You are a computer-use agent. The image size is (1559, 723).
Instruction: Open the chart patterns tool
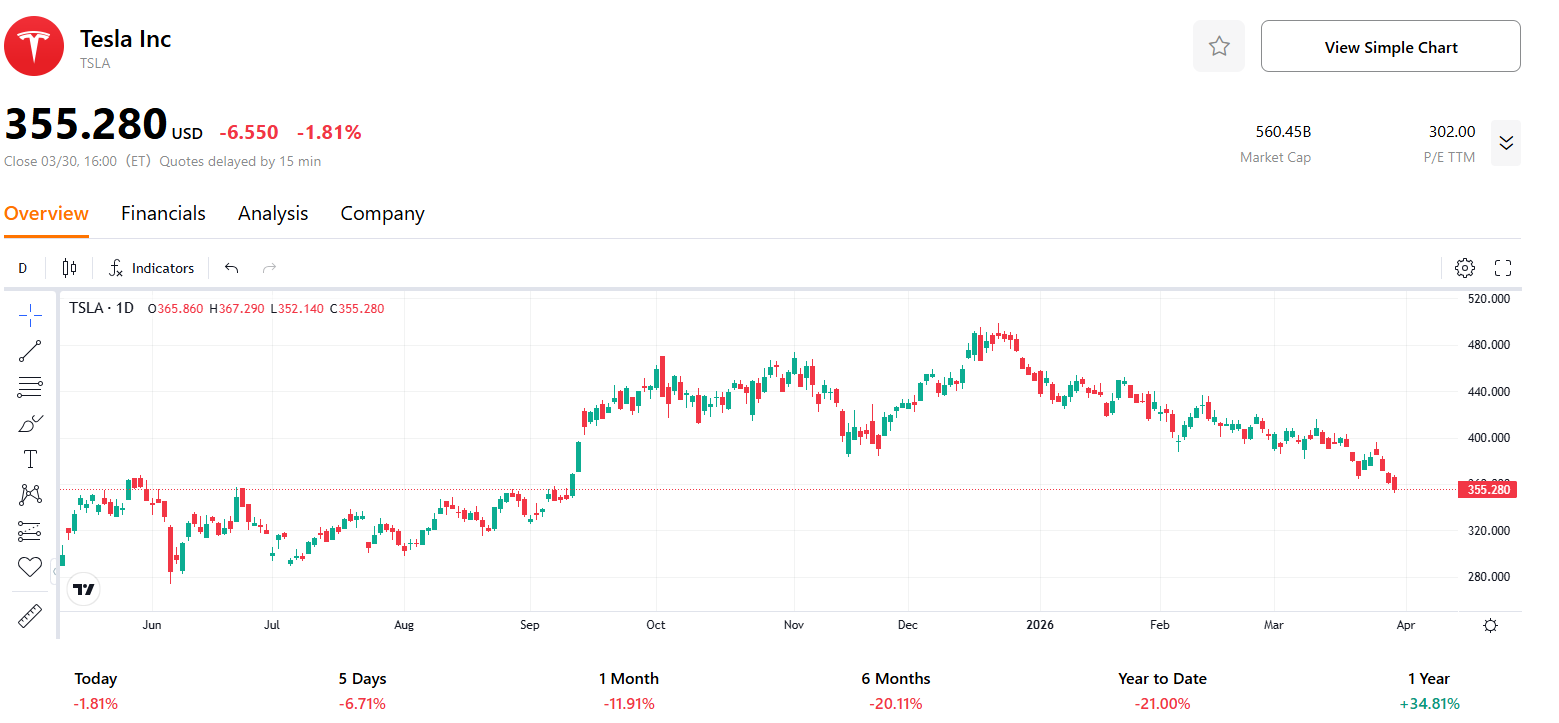(x=30, y=495)
